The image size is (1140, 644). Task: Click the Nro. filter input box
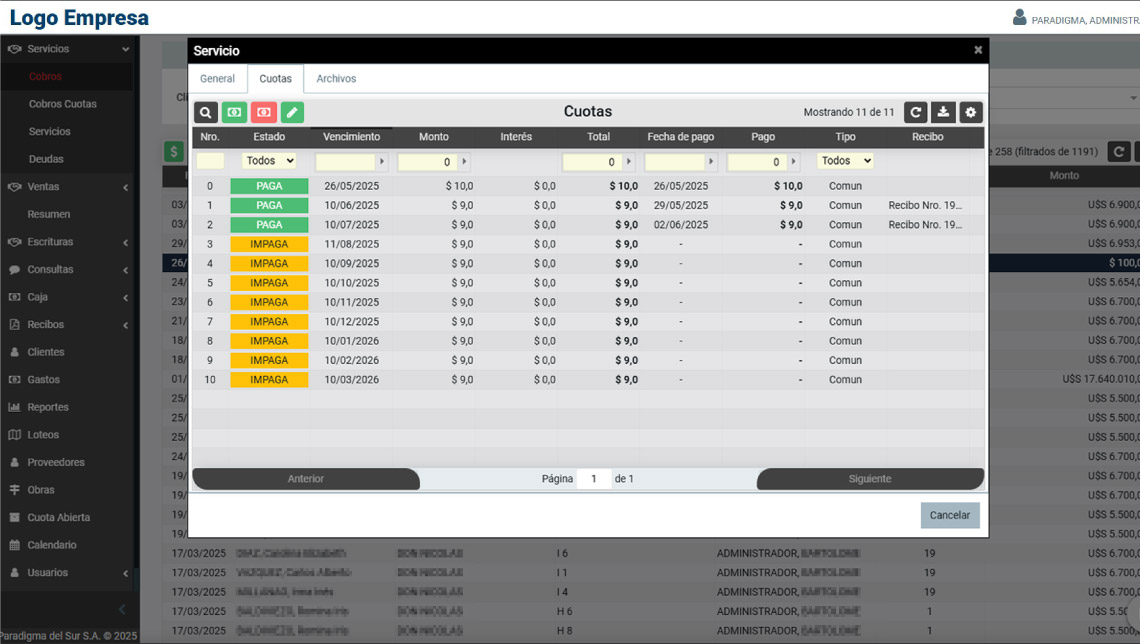(210, 161)
